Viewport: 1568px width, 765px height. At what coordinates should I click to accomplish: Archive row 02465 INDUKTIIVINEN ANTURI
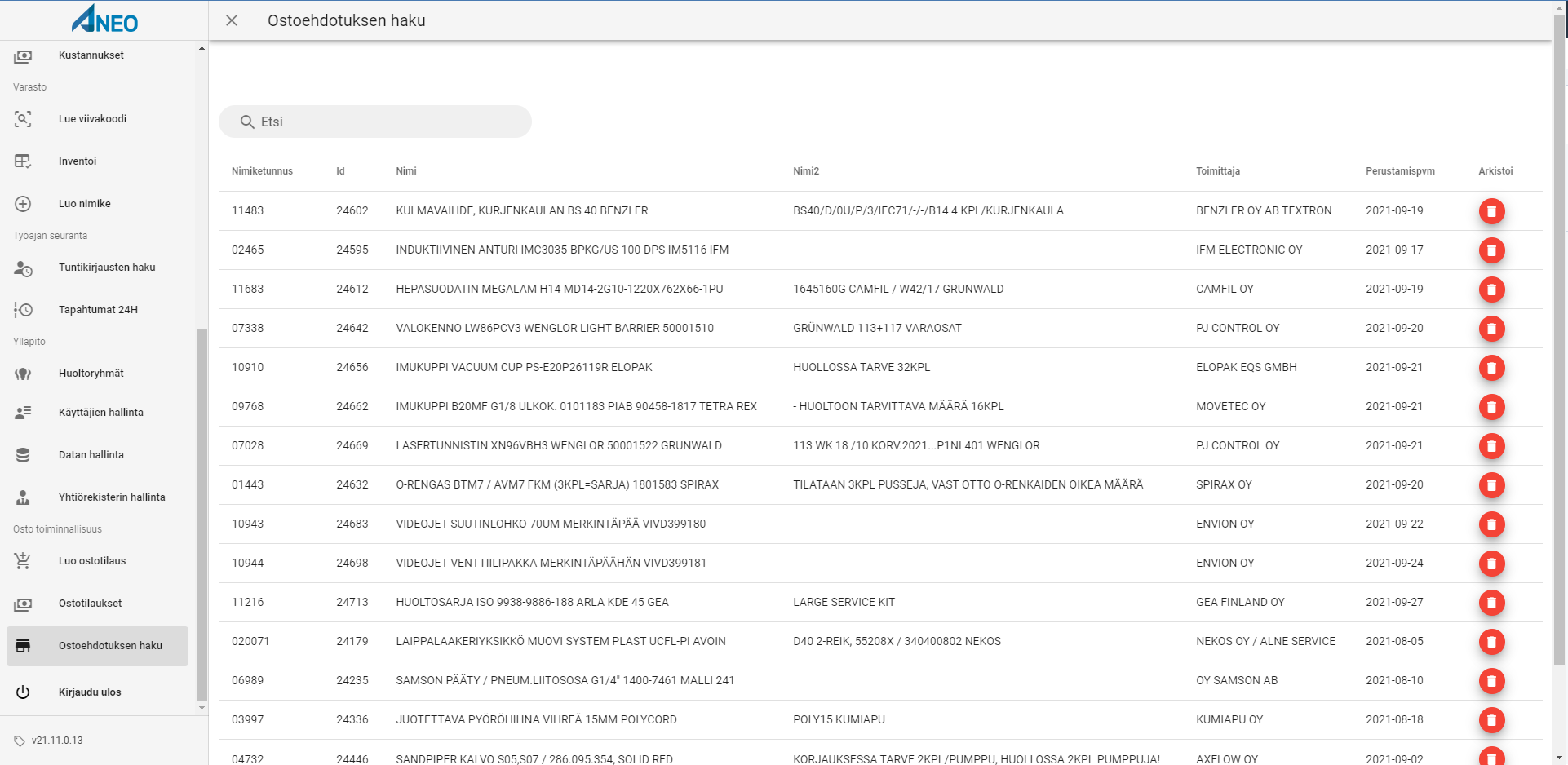pyautogui.click(x=1491, y=250)
